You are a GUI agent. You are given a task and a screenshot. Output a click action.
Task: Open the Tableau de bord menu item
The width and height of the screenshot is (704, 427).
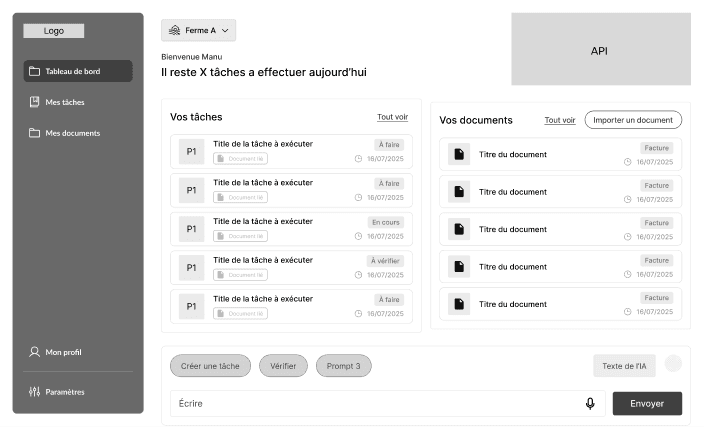[78, 71]
